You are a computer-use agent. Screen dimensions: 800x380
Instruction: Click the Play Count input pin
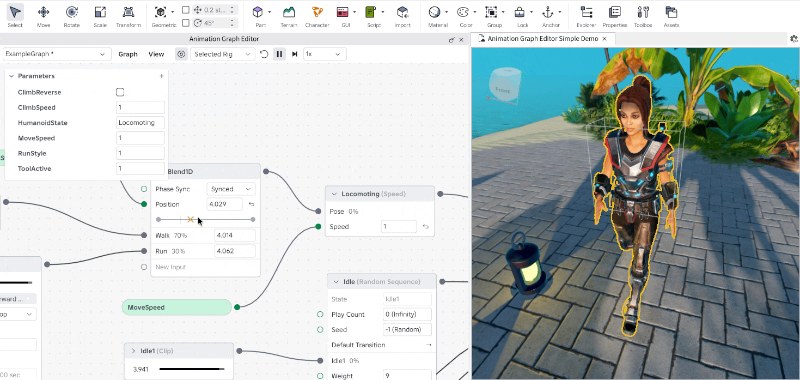click(x=320, y=314)
